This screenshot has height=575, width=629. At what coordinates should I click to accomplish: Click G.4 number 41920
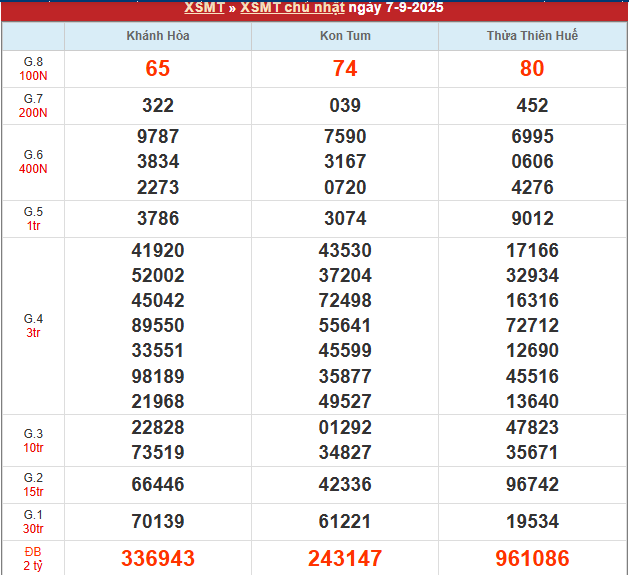tap(158, 250)
